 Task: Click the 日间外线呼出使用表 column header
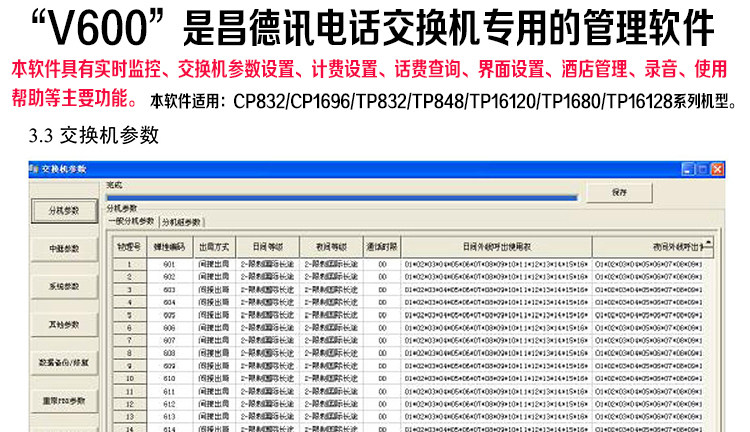[x=496, y=247]
